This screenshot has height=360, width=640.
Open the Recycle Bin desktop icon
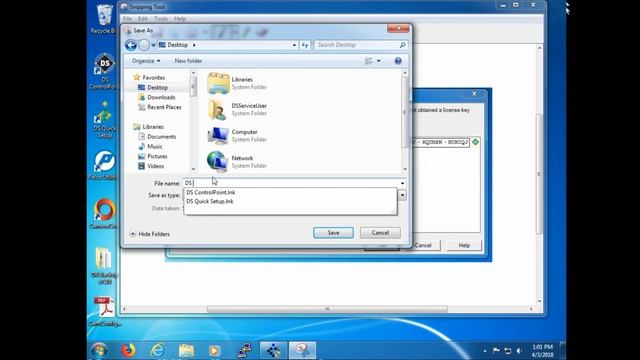104,19
